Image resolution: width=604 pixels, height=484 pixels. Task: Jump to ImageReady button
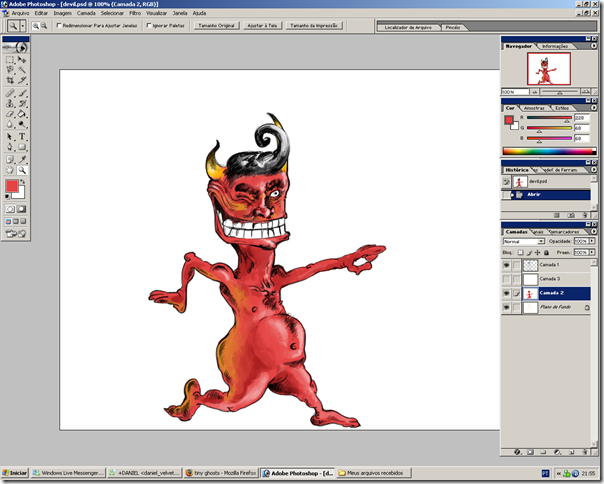point(16,233)
